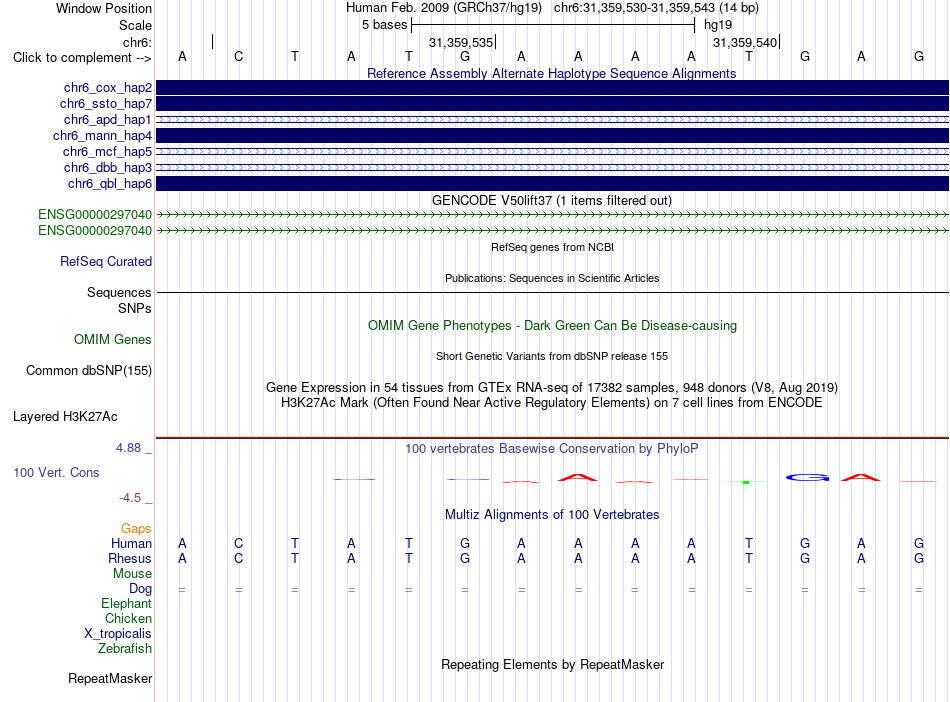Click the chr6_mann_hap4 alignment block bar
This screenshot has width=950, height=702.
552,136
